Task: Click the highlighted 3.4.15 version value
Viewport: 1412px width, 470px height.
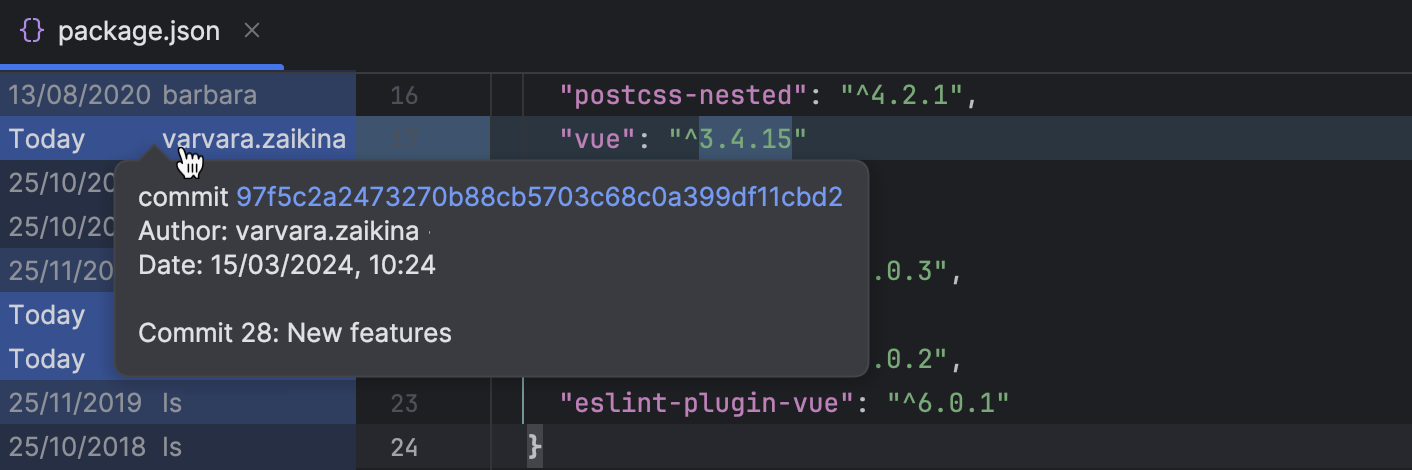Action: (745, 140)
